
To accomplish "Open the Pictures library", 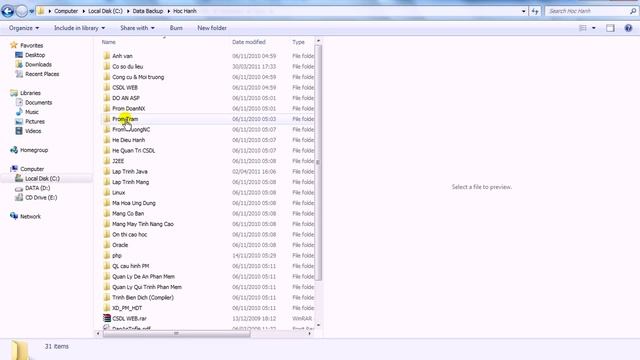I will [x=35, y=121].
